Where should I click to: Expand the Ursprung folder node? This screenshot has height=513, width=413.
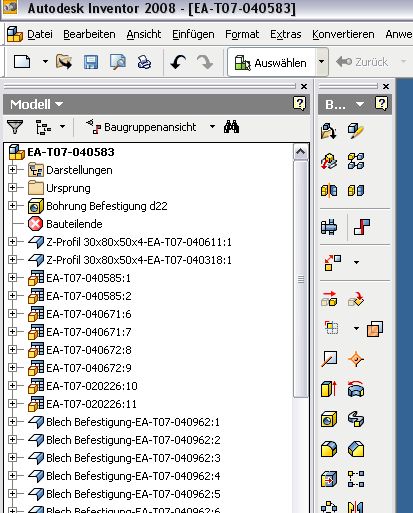click(12, 188)
